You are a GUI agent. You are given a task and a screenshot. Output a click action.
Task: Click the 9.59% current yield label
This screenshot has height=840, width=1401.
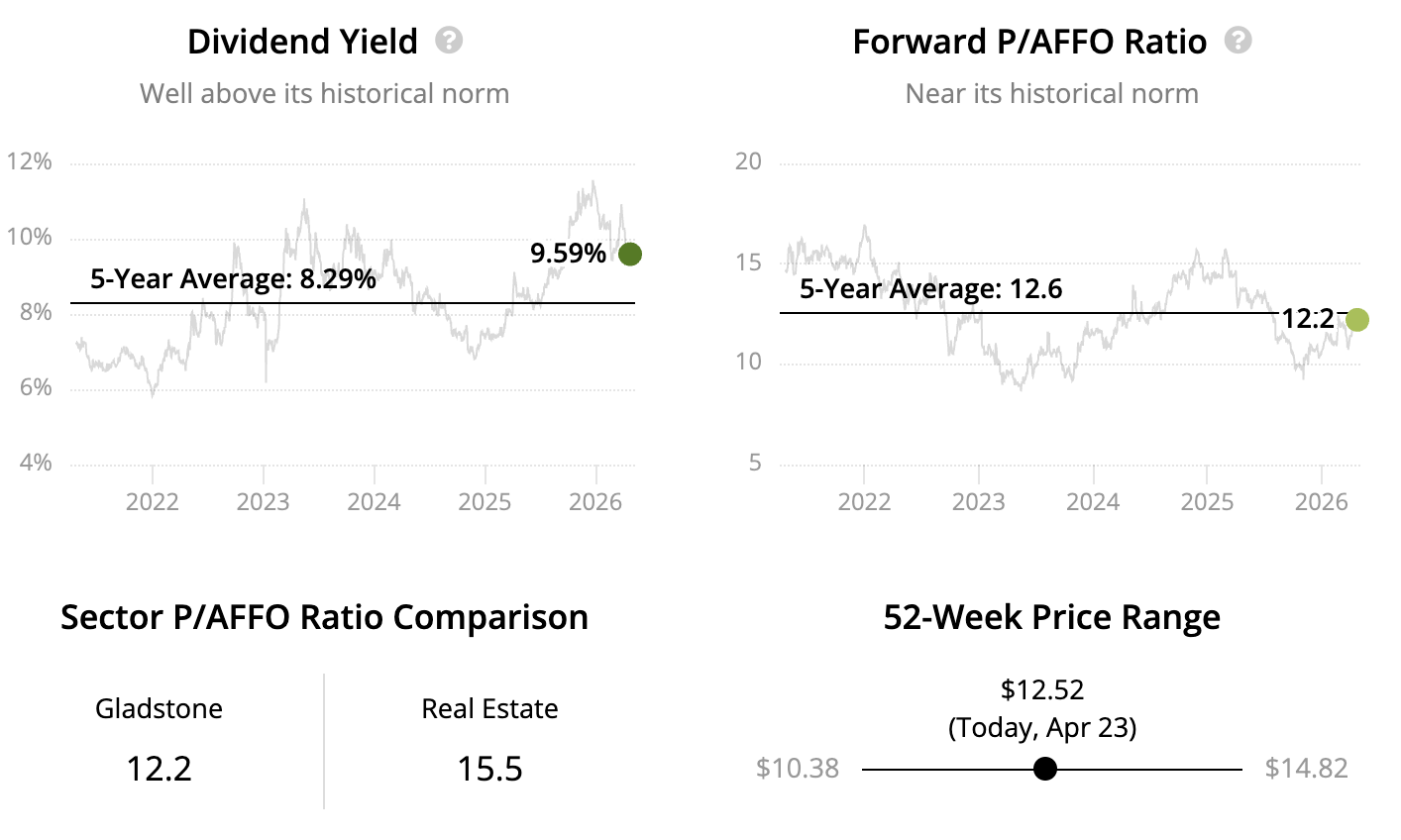(568, 254)
